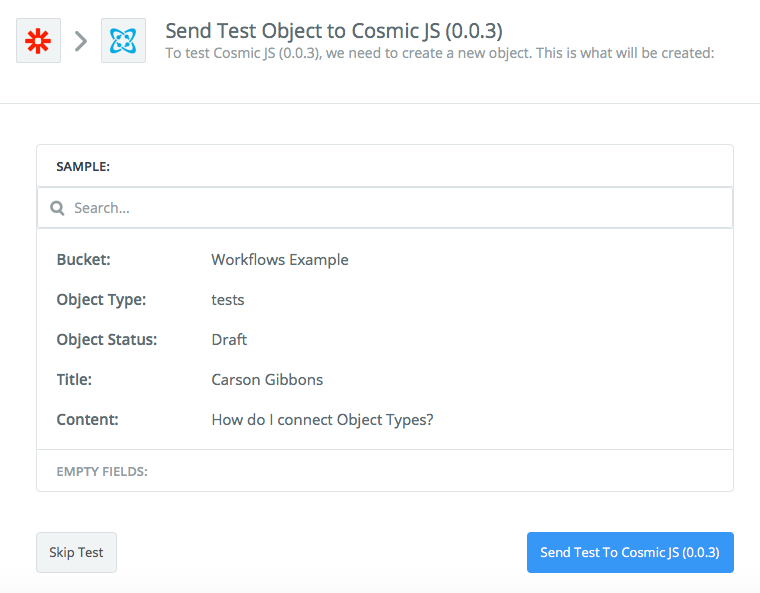The height and width of the screenshot is (593, 760).
Task: Expand the Empty Fields section
Action: pyautogui.click(x=102, y=471)
